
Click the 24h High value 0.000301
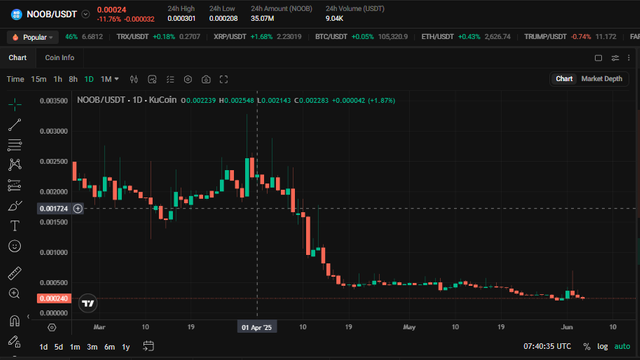point(182,19)
